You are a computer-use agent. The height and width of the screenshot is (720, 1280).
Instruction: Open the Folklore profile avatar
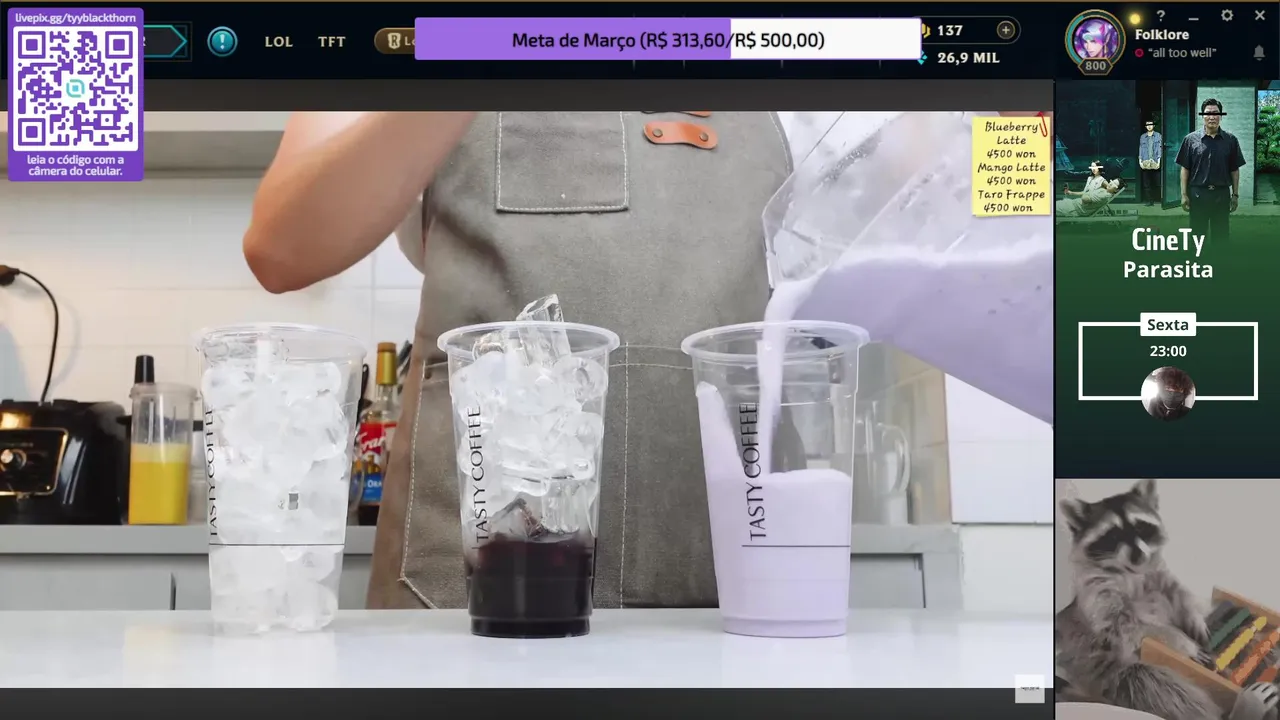pos(1095,41)
